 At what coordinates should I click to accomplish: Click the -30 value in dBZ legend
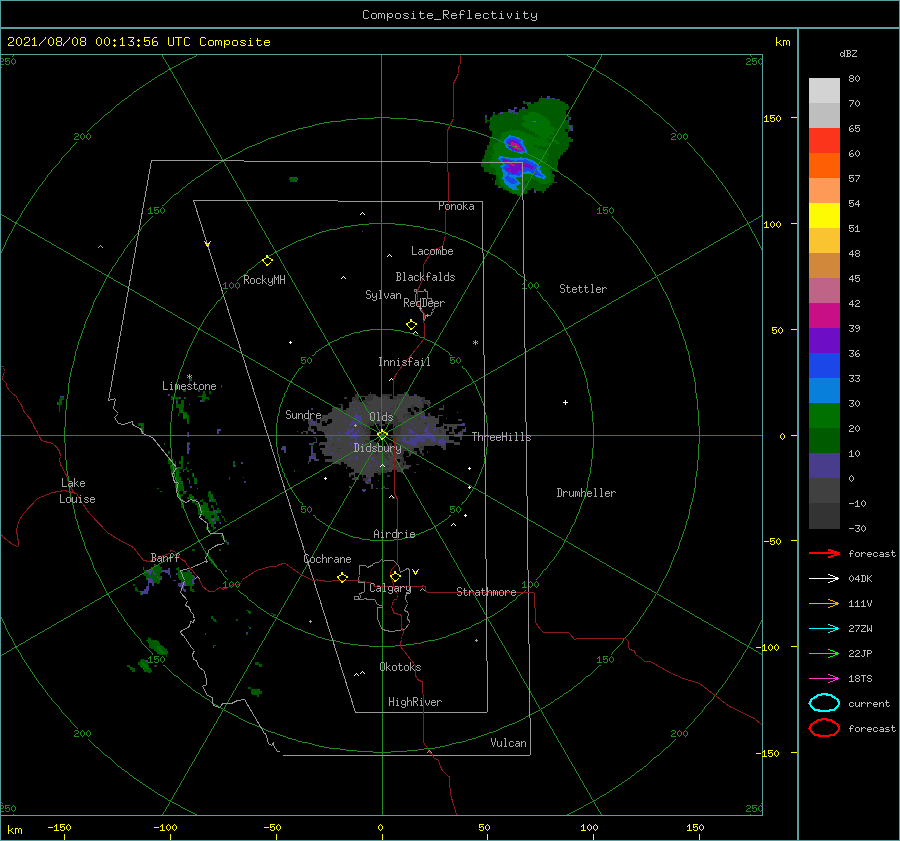click(858, 529)
